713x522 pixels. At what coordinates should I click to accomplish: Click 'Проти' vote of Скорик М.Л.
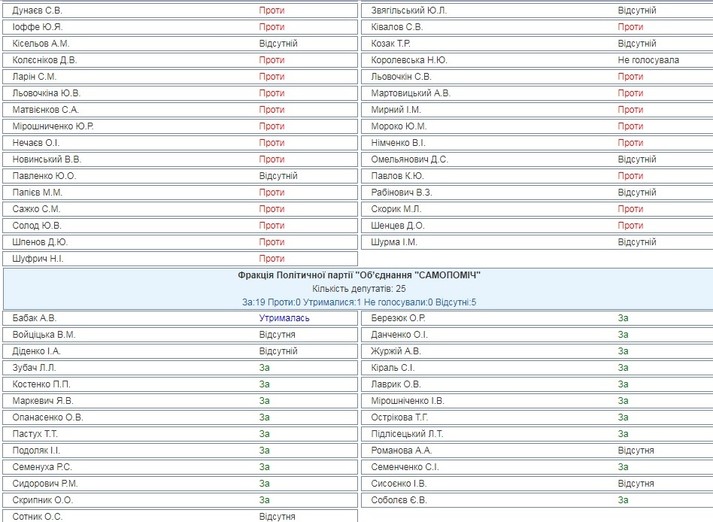[630, 209]
